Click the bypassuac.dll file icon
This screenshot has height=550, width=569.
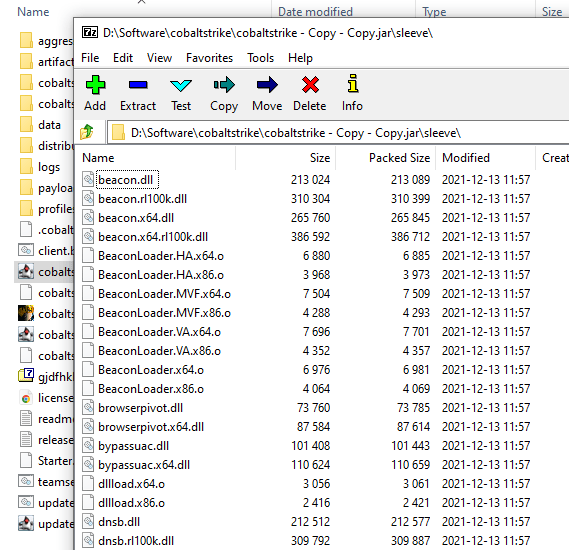tap(88, 446)
